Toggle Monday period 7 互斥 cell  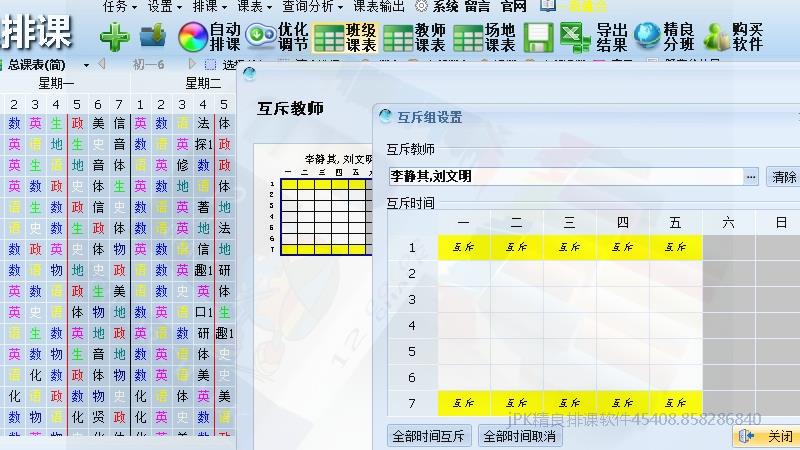pos(463,403)
